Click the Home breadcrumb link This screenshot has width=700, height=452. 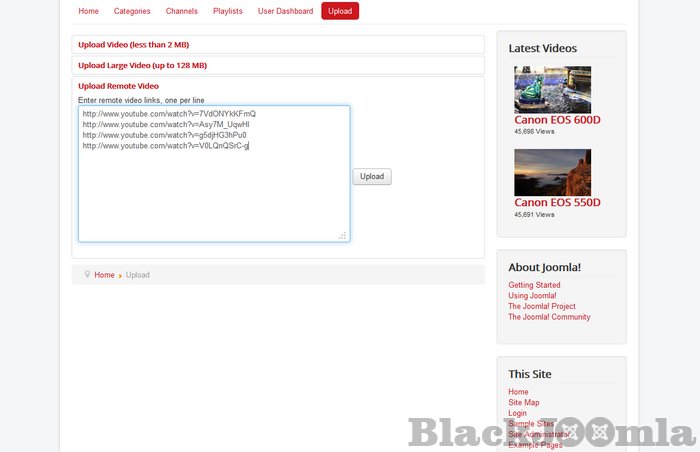pyautogui.click(x=104, y=275)
